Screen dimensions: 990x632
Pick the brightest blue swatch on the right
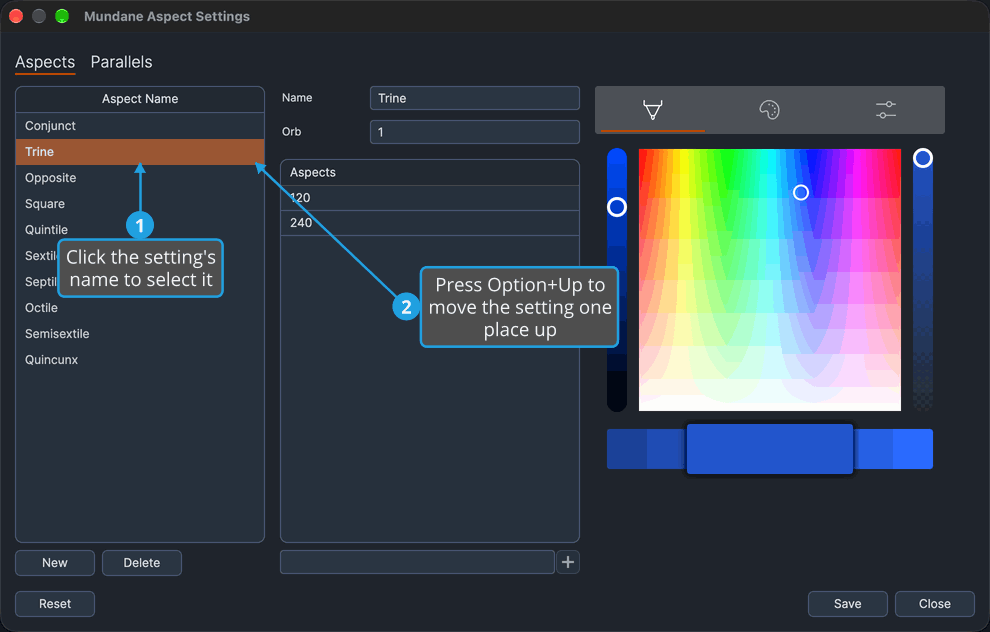point(913,449)
